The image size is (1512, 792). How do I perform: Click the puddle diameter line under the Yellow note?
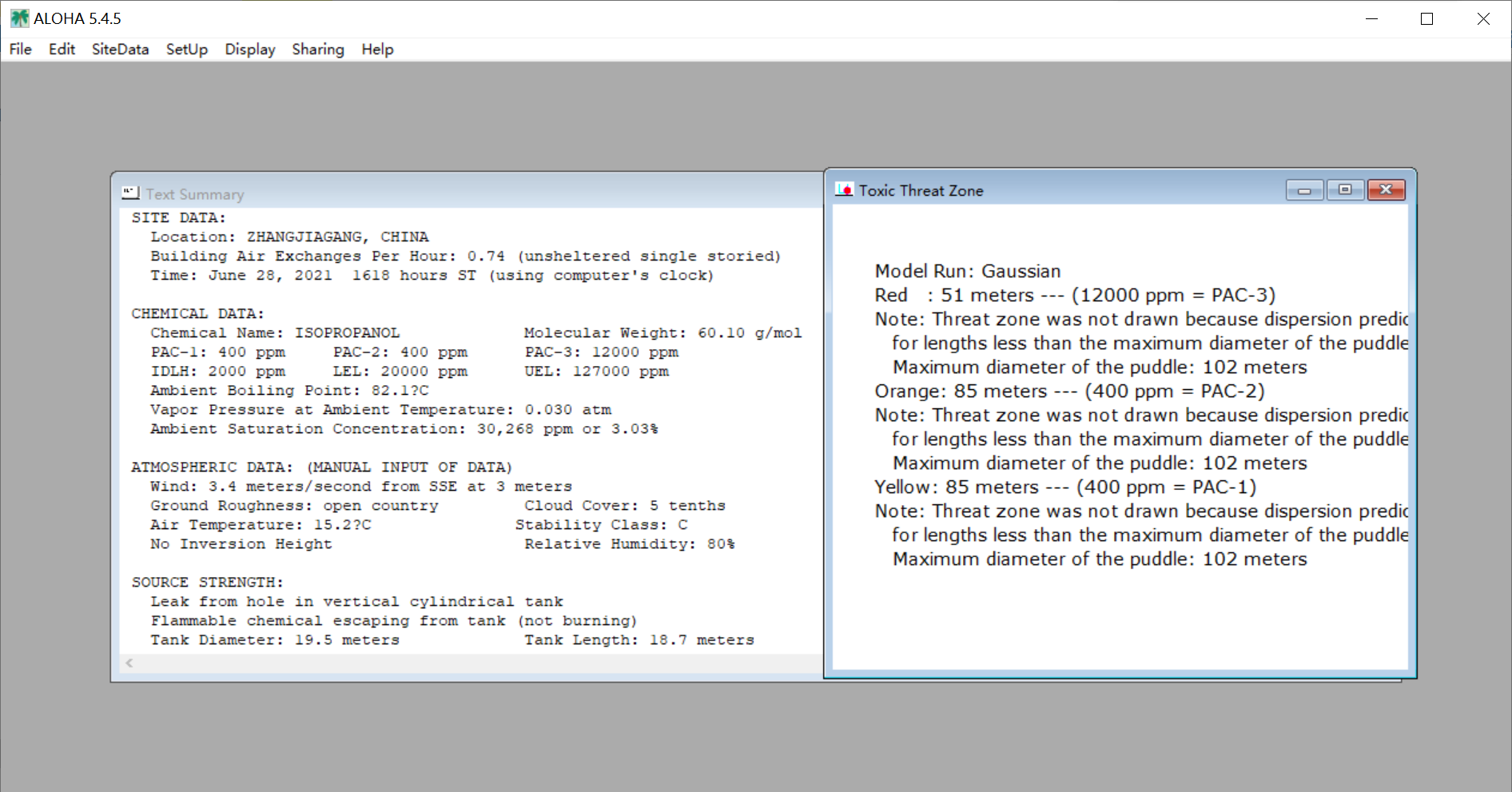(x=1100, y=559)
